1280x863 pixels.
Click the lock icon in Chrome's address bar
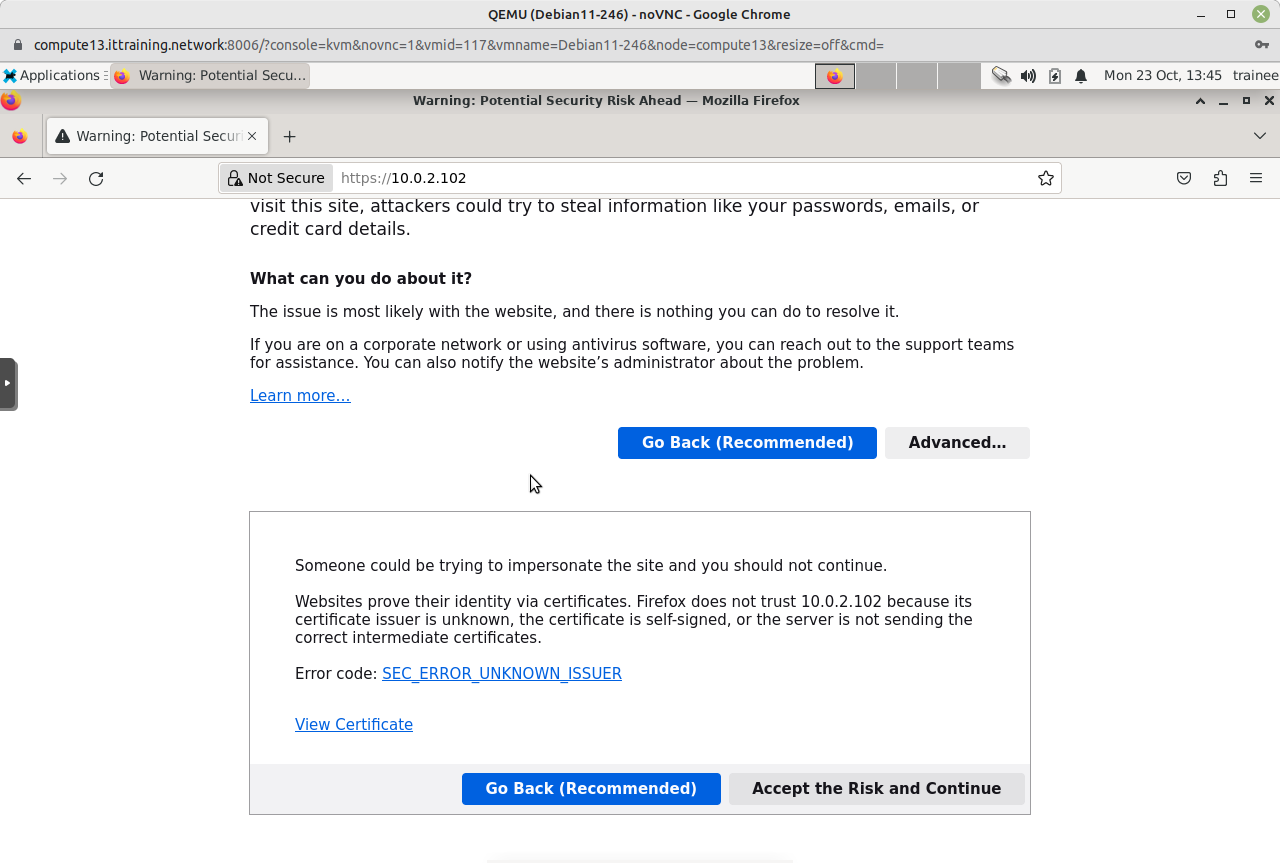[18, 45]
